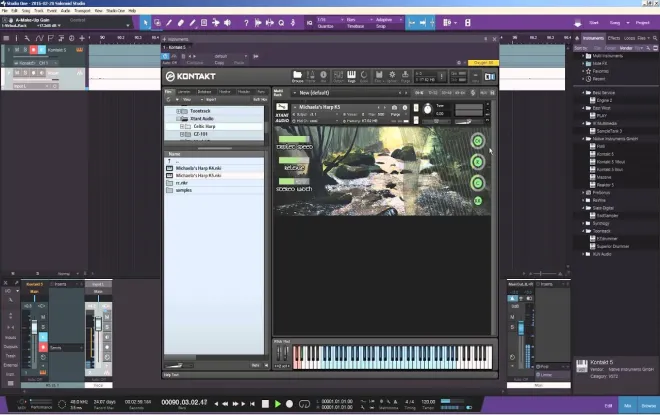Image resolution: width=660 pixels, height=415 pixels.
Task: Select the Arrow tool in the toolbar
Action: (x=146, y=23)
